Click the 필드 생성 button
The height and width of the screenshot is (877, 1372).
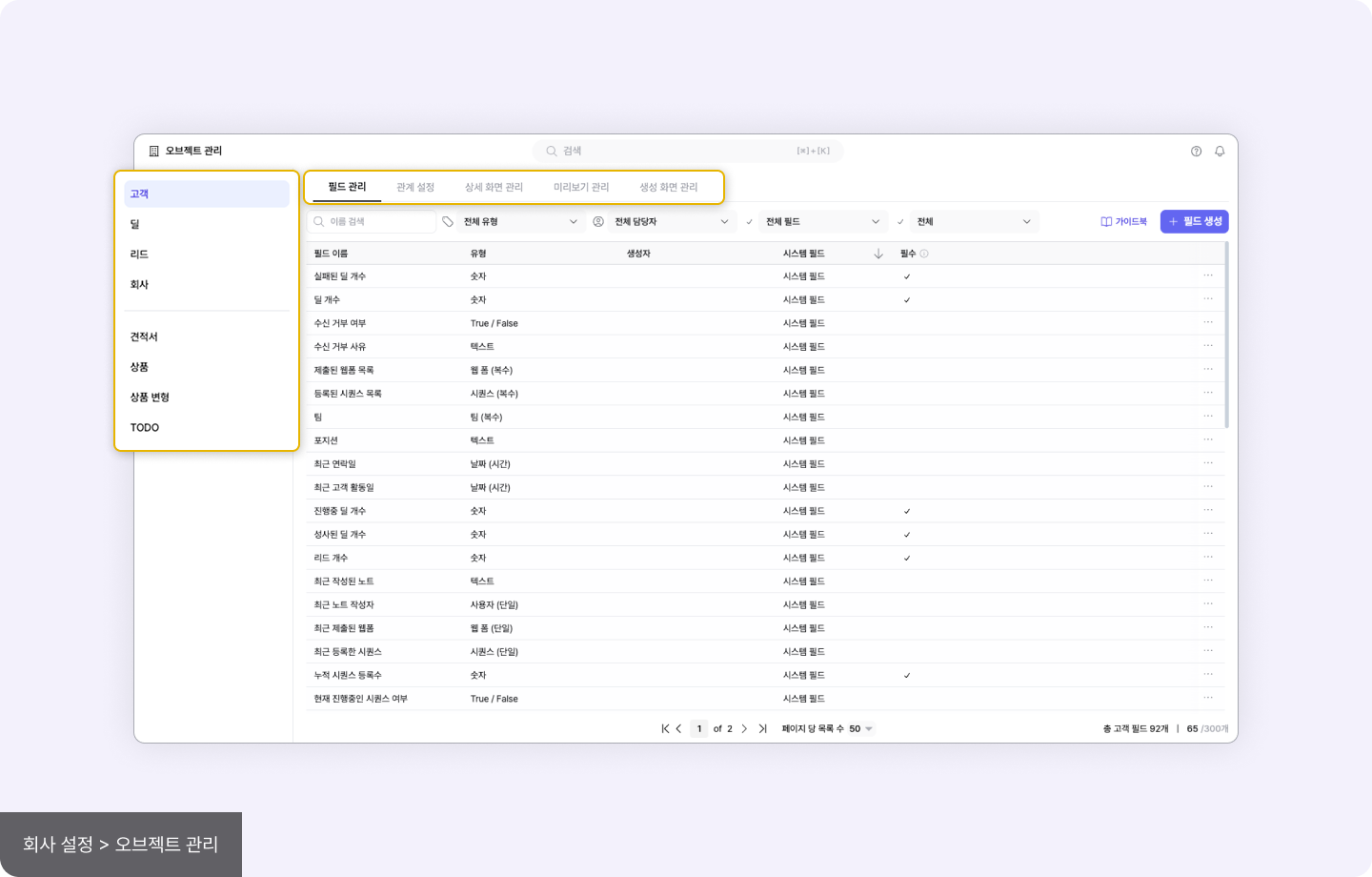(1194, 222)
